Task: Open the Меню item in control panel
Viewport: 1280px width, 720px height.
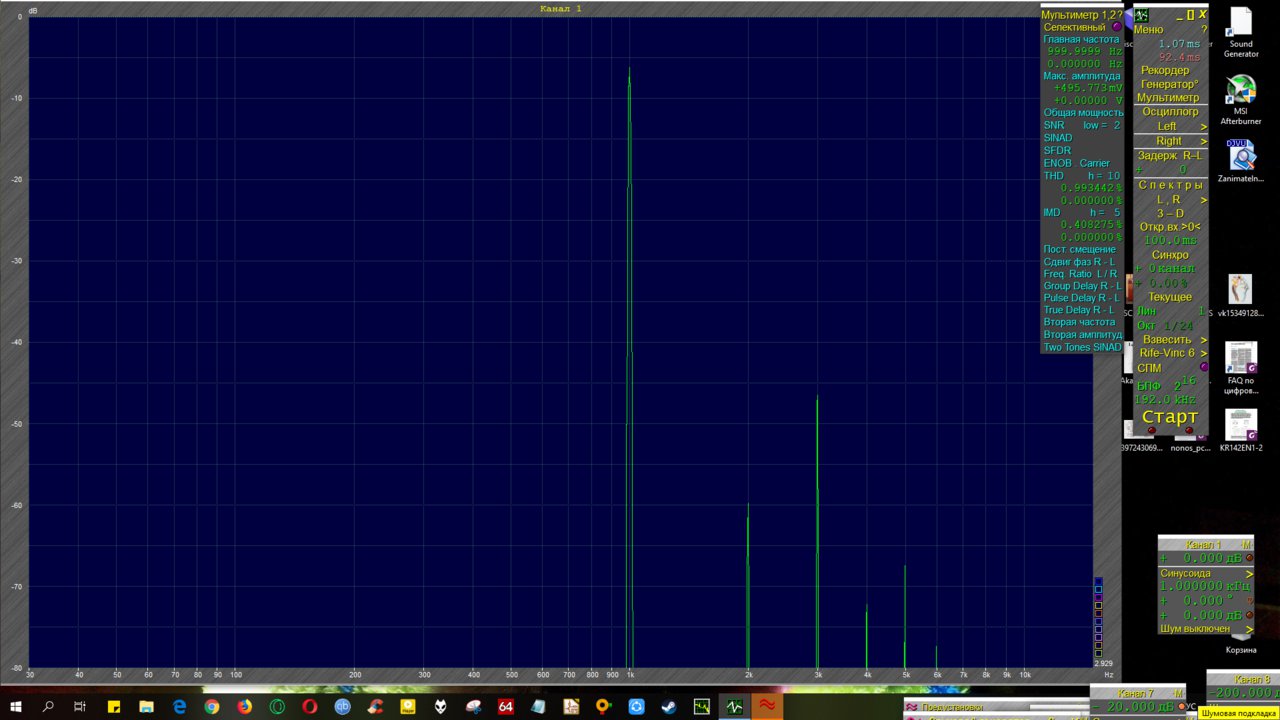Action: 1149,30
